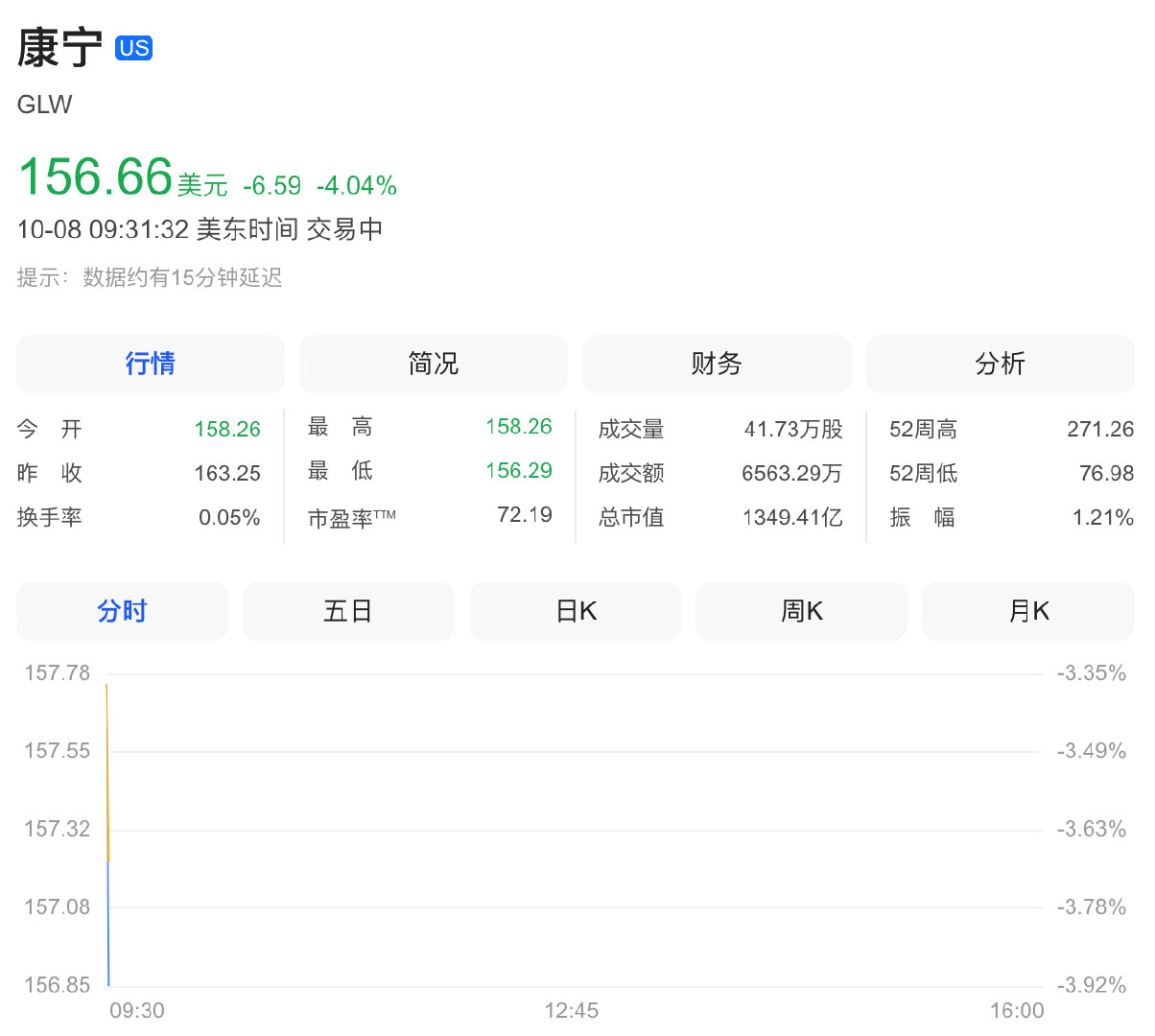
Task: Click the chart percent label -3.78%
Action: [1092, 906]
